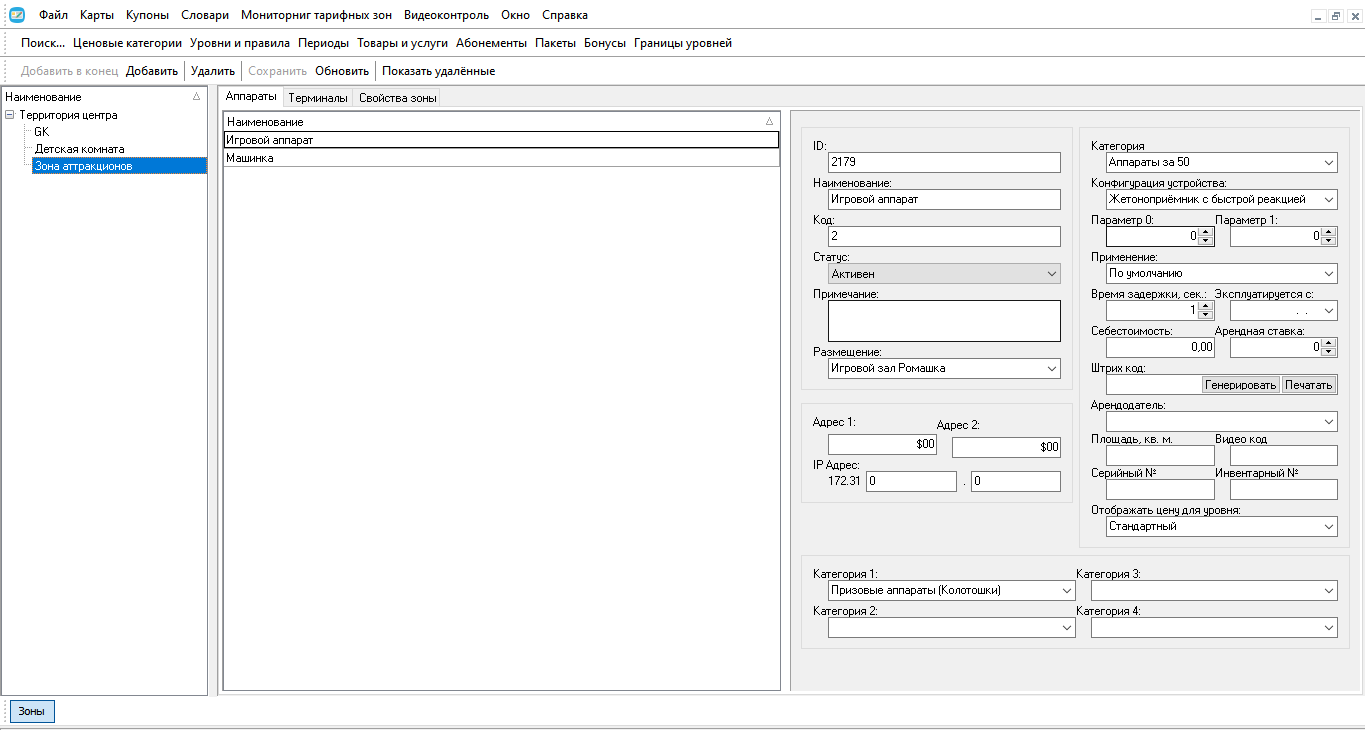1365x730 pixels.
Task: Click Поиск... in the toolbar
Action: [43, 43]
